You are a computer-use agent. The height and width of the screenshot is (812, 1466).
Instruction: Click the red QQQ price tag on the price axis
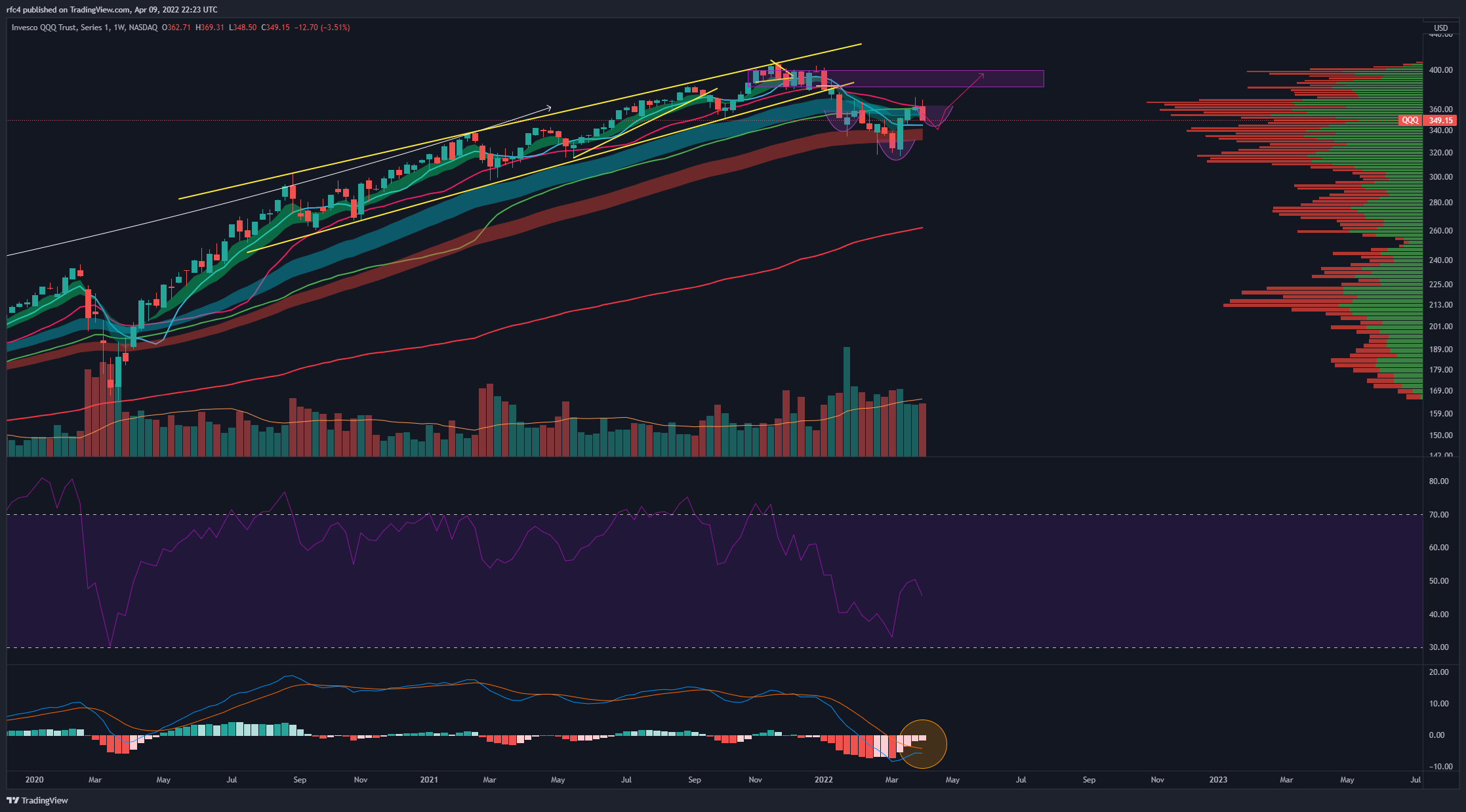click(1410, 120)
